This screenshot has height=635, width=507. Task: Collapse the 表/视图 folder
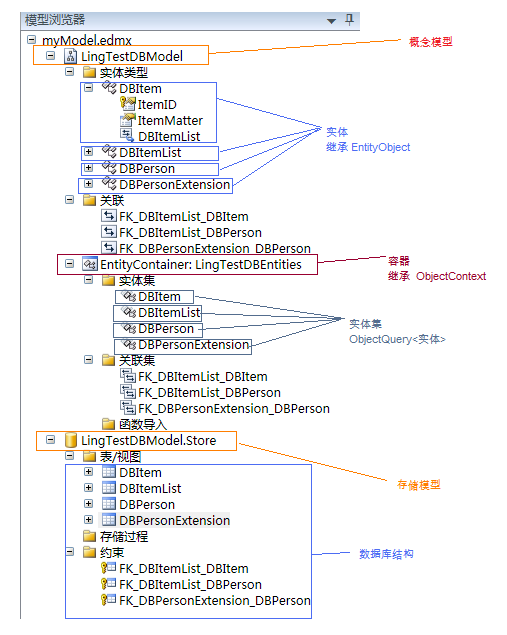69,456
